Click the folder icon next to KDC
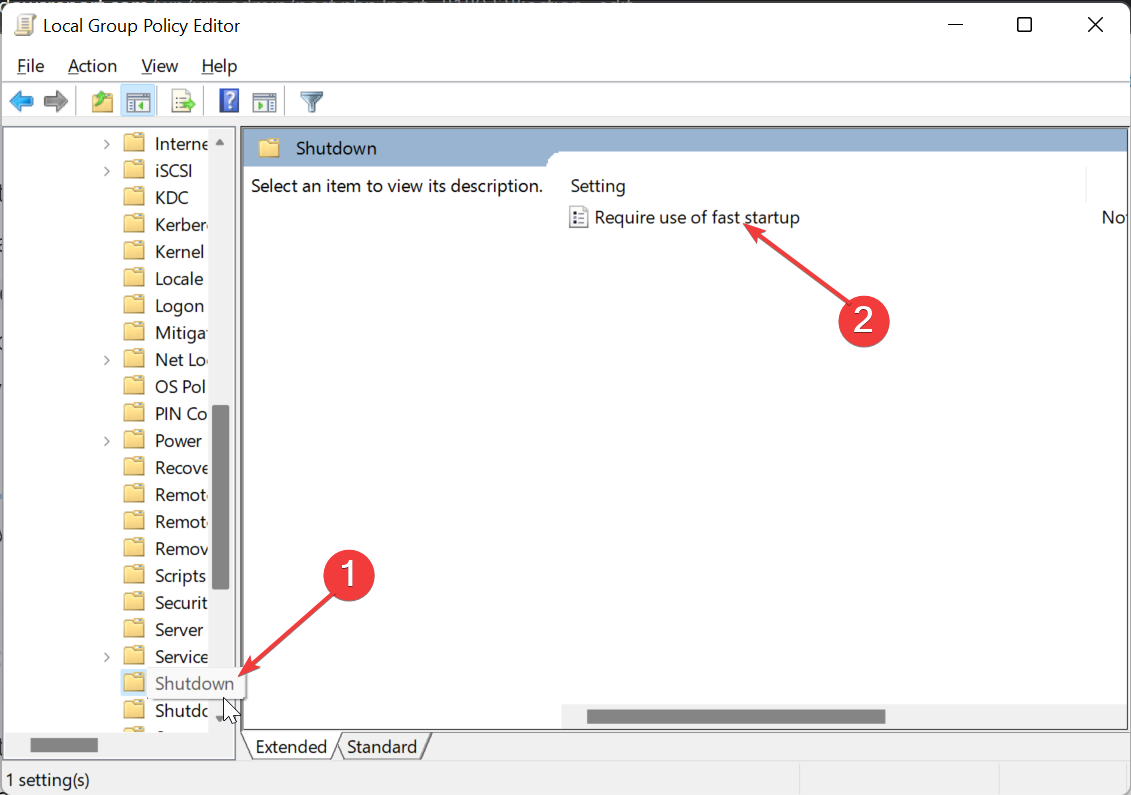The image size is (1131, 795). pos(134,197)
